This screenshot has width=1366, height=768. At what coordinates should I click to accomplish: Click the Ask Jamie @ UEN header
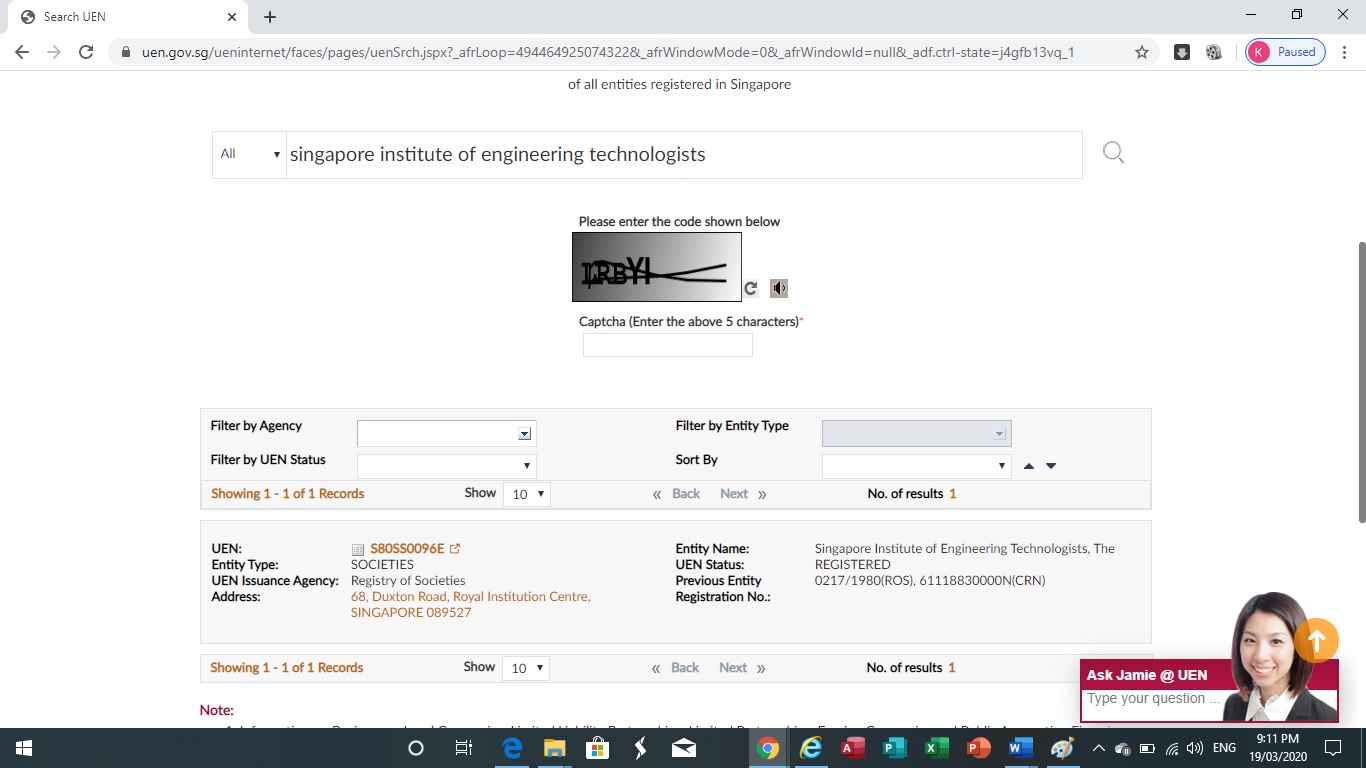[x=1147, y=675]
